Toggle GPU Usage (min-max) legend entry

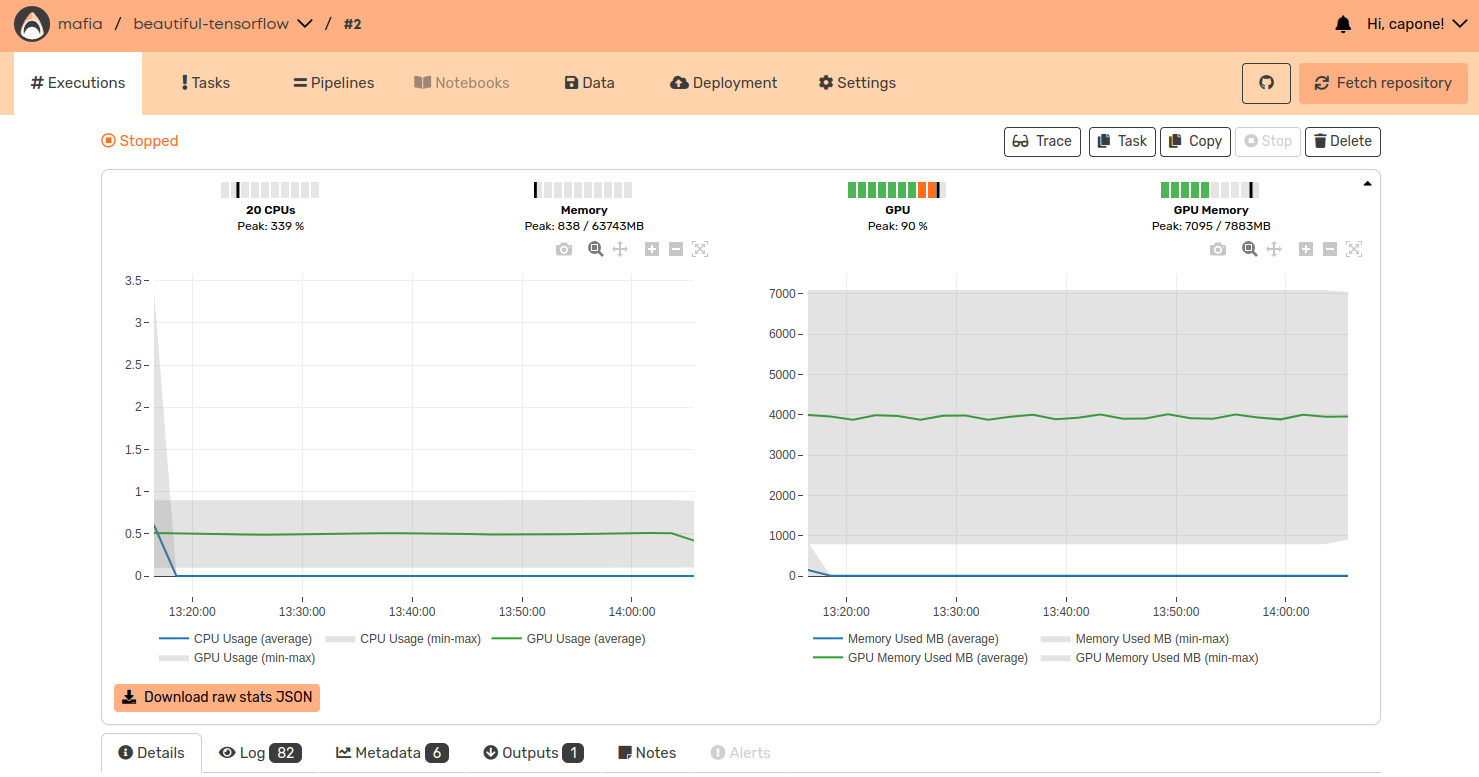[x=238, y=658]
